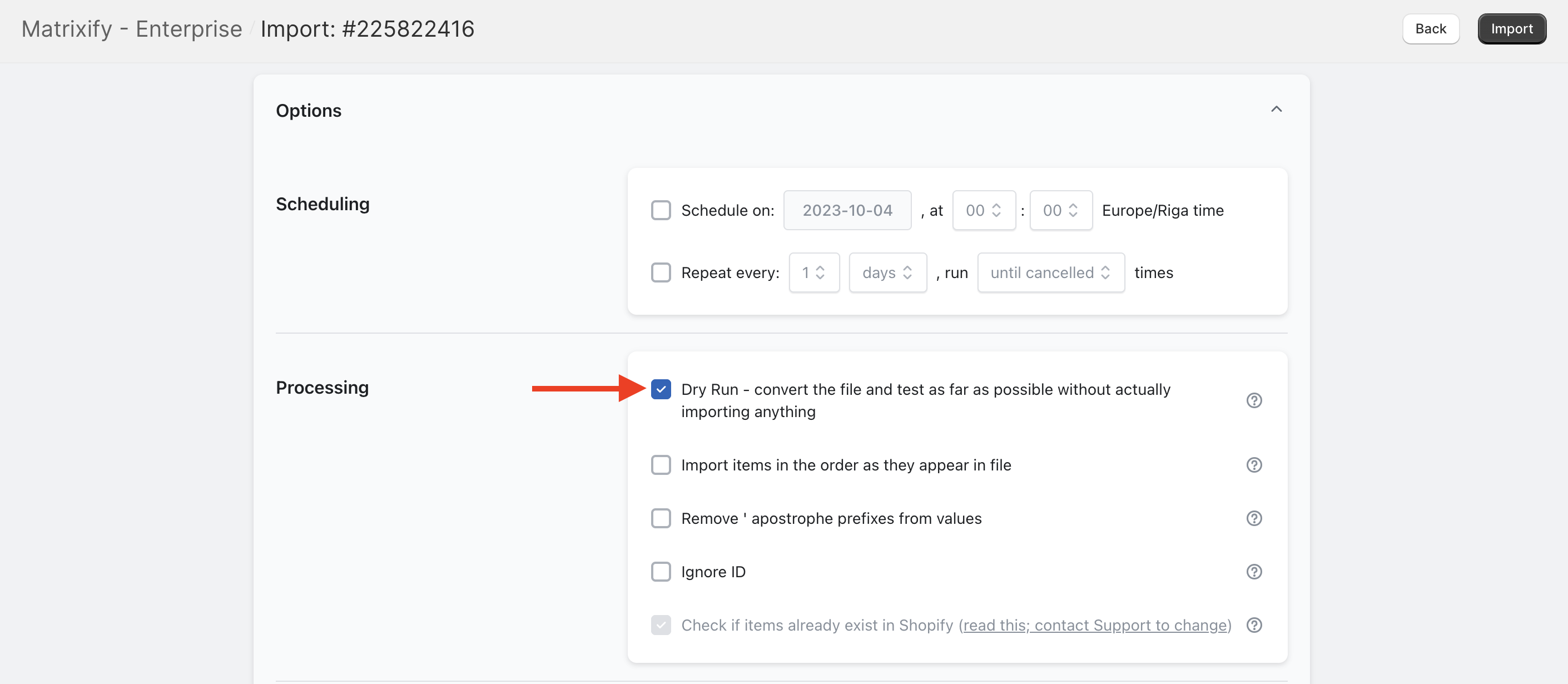Click the help icon next to Dry Run option
The width and height of the screenshot is (1568, 684).
tap(1254, 400)
